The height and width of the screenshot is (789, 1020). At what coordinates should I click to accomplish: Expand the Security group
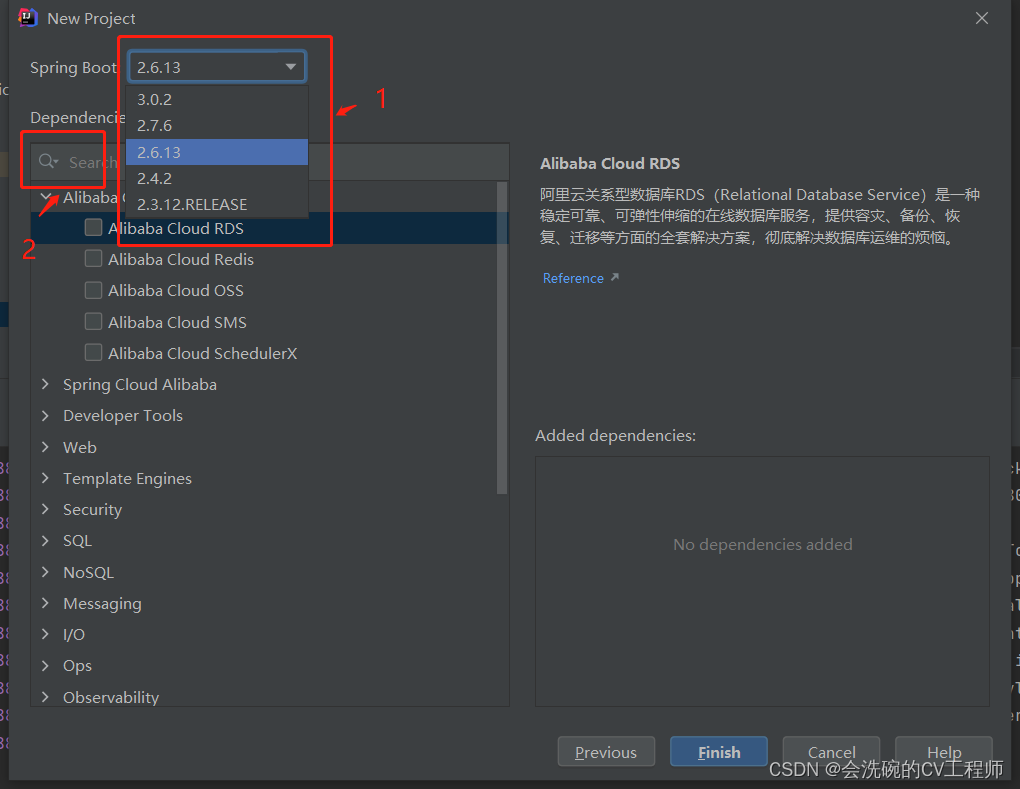pyautogui.click(x=46, y=509)
